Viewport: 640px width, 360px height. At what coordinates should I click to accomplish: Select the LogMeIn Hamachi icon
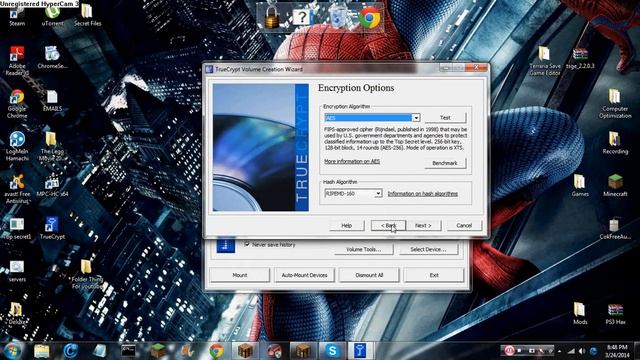17,146
